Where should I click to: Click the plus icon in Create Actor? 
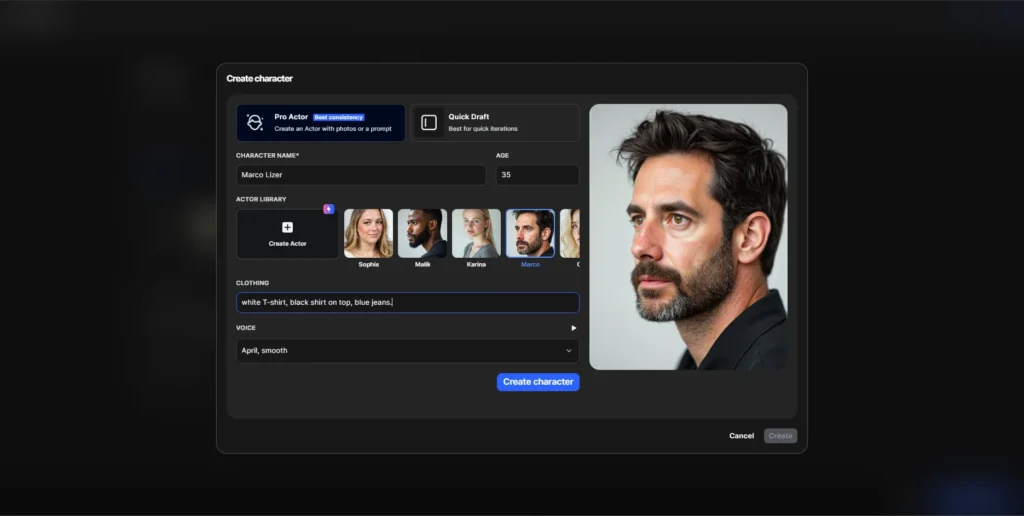tap(287, 227)
